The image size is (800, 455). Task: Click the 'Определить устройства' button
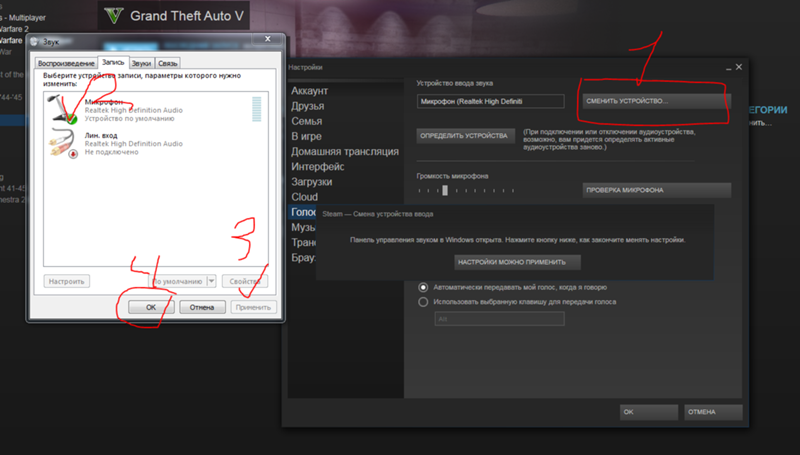[465, 136]
